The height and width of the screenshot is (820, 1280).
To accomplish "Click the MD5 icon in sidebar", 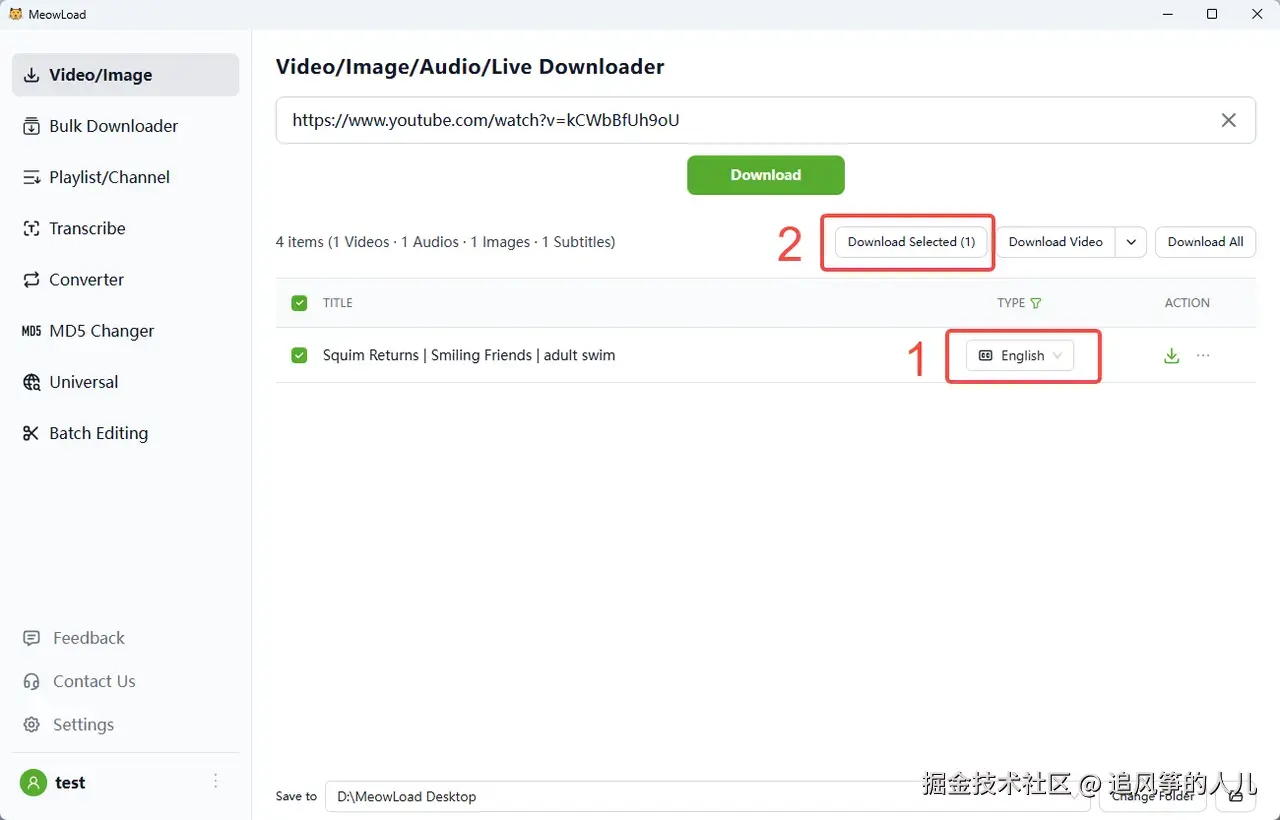I will [x=31, y=331].
